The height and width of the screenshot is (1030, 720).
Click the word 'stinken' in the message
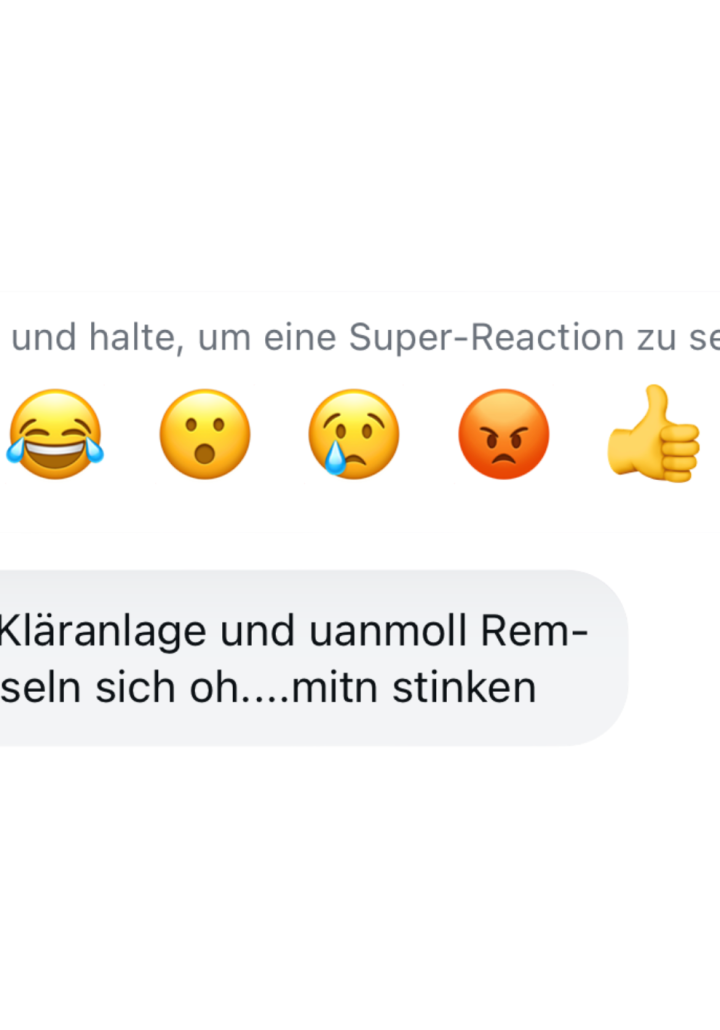click(464, 688)
